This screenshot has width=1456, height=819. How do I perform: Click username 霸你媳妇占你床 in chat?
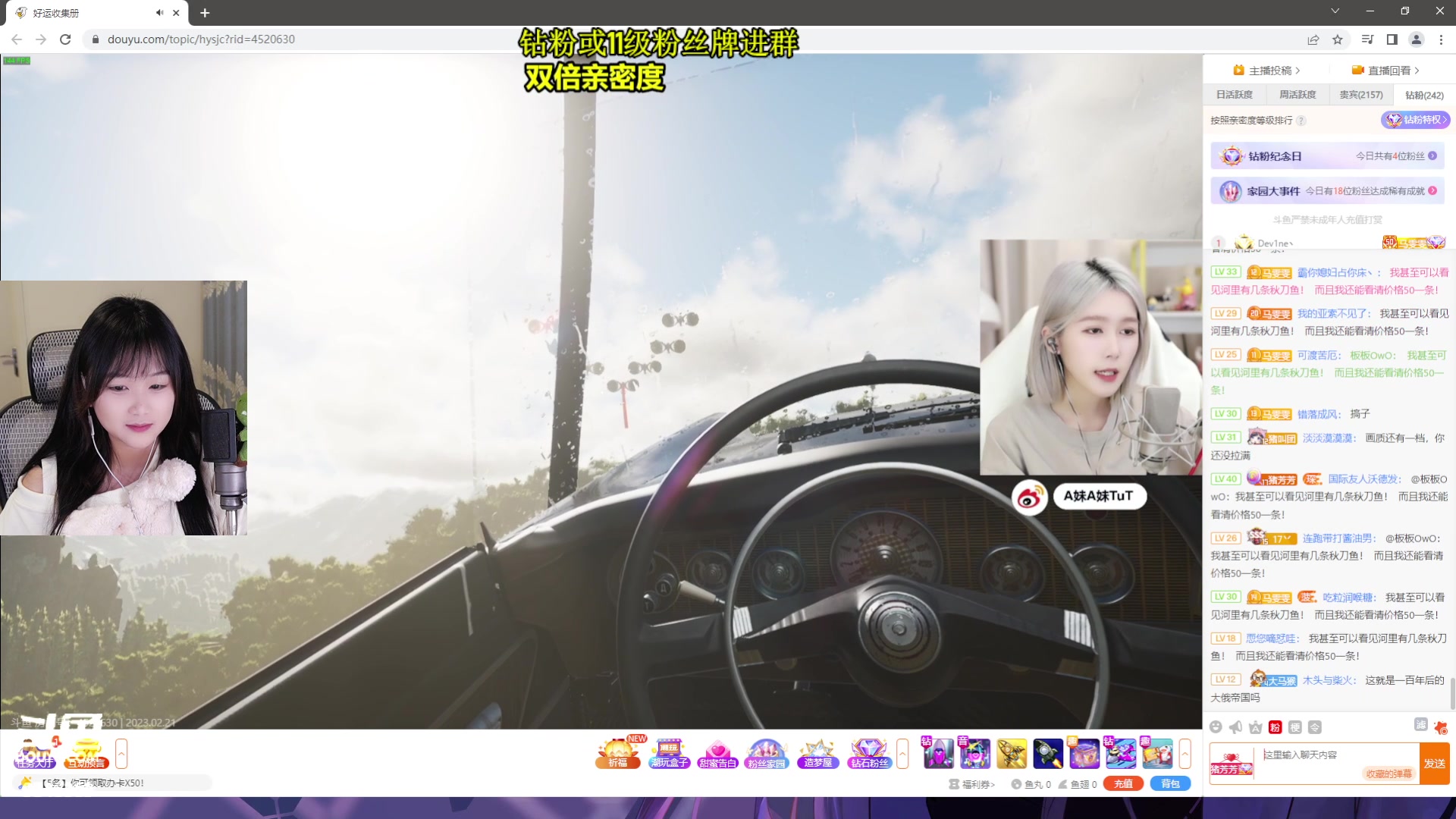1335,273
